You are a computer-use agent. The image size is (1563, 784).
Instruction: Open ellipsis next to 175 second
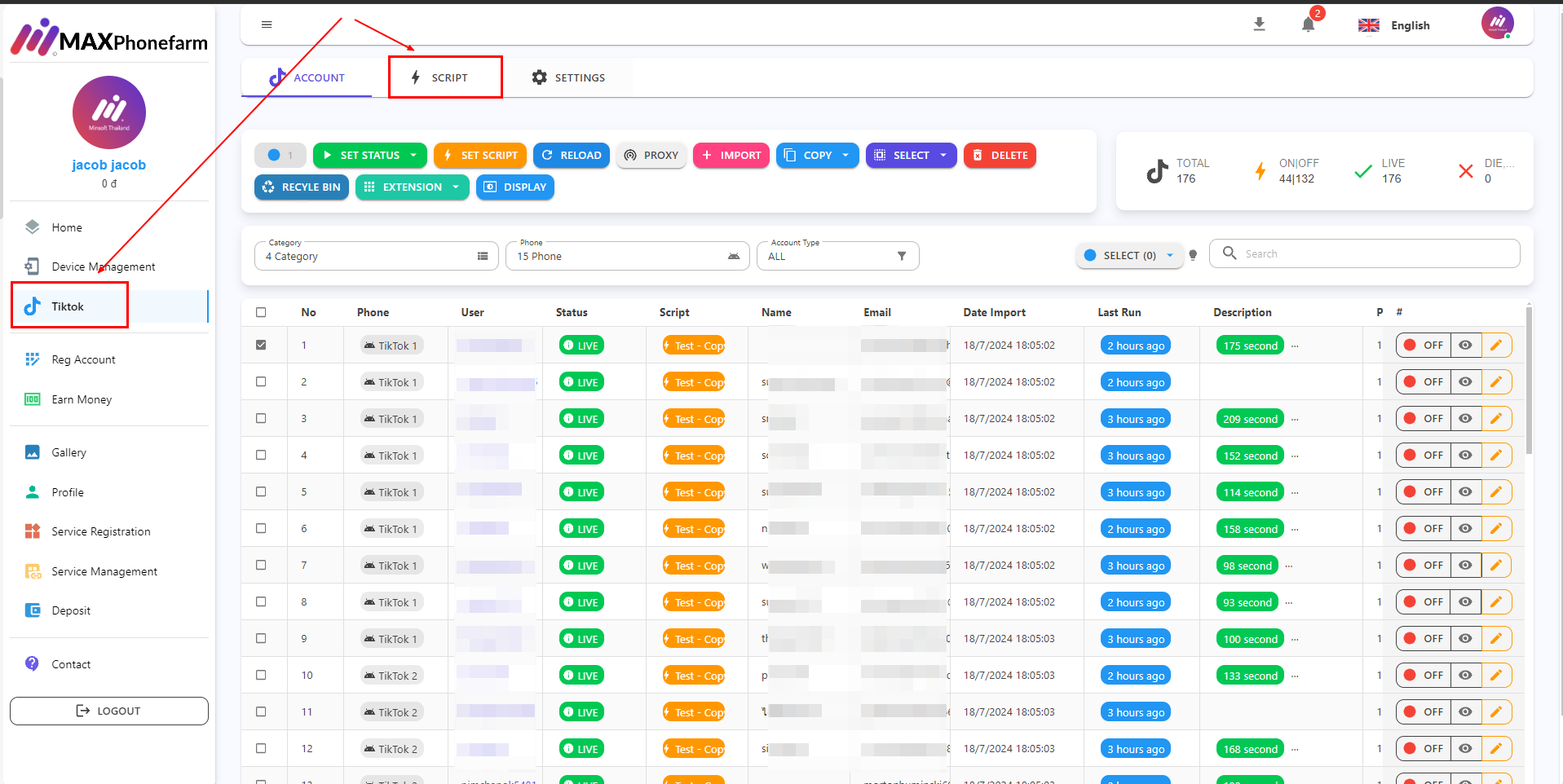point(1295,346)
